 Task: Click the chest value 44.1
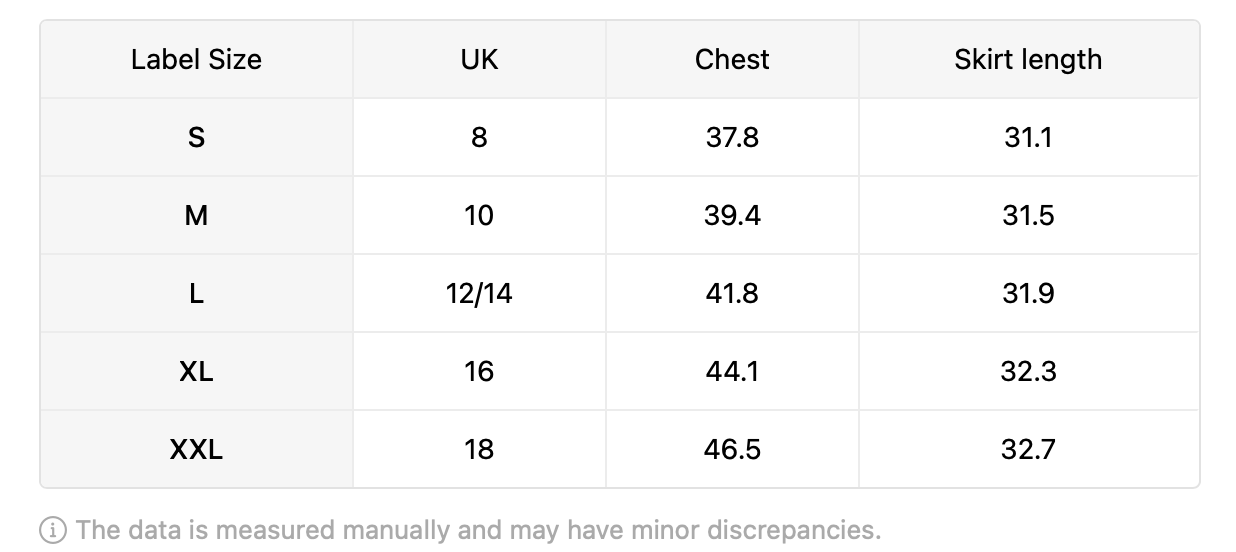pyautogui.click(x=732, y=371)
